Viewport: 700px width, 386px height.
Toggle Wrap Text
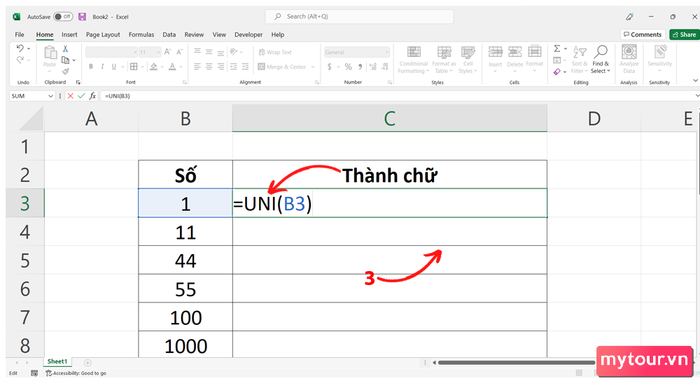coord(275,52)
